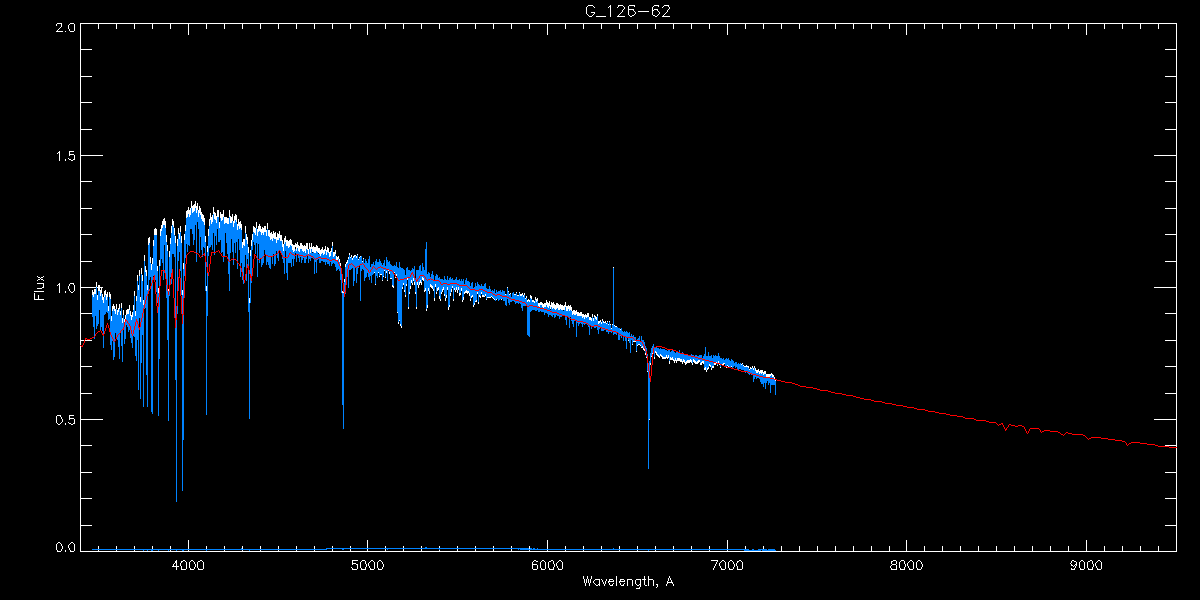Click the 7000 wavelength tick label
1200x600 pixels.
point(727,564)
